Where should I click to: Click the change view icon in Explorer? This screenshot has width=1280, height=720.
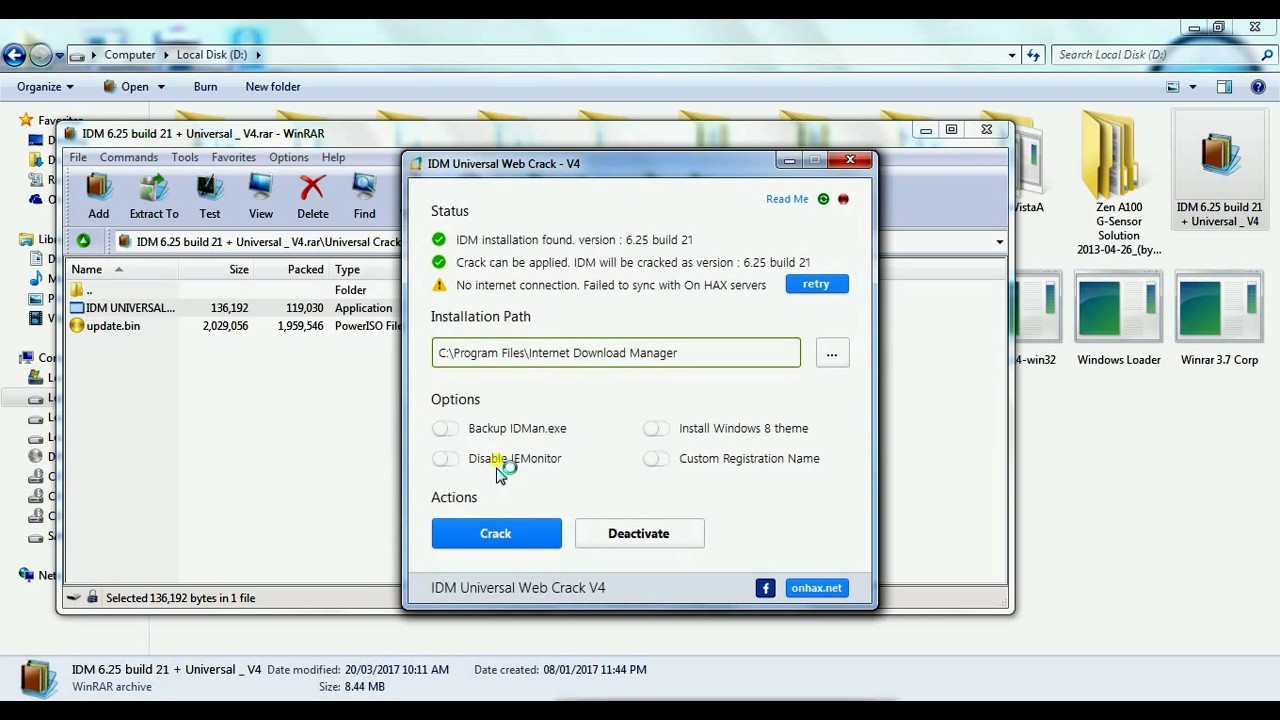click(1173, 87)
